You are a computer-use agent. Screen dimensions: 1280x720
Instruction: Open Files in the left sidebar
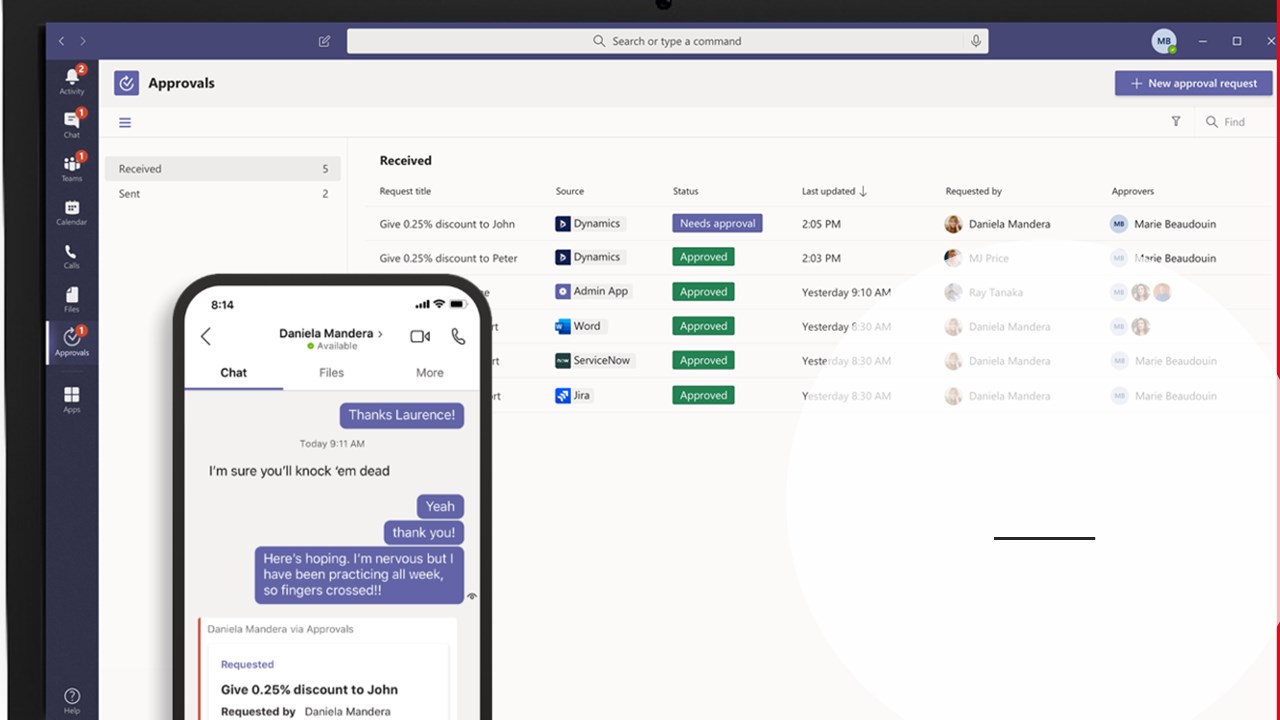click(x=72, y=299)
